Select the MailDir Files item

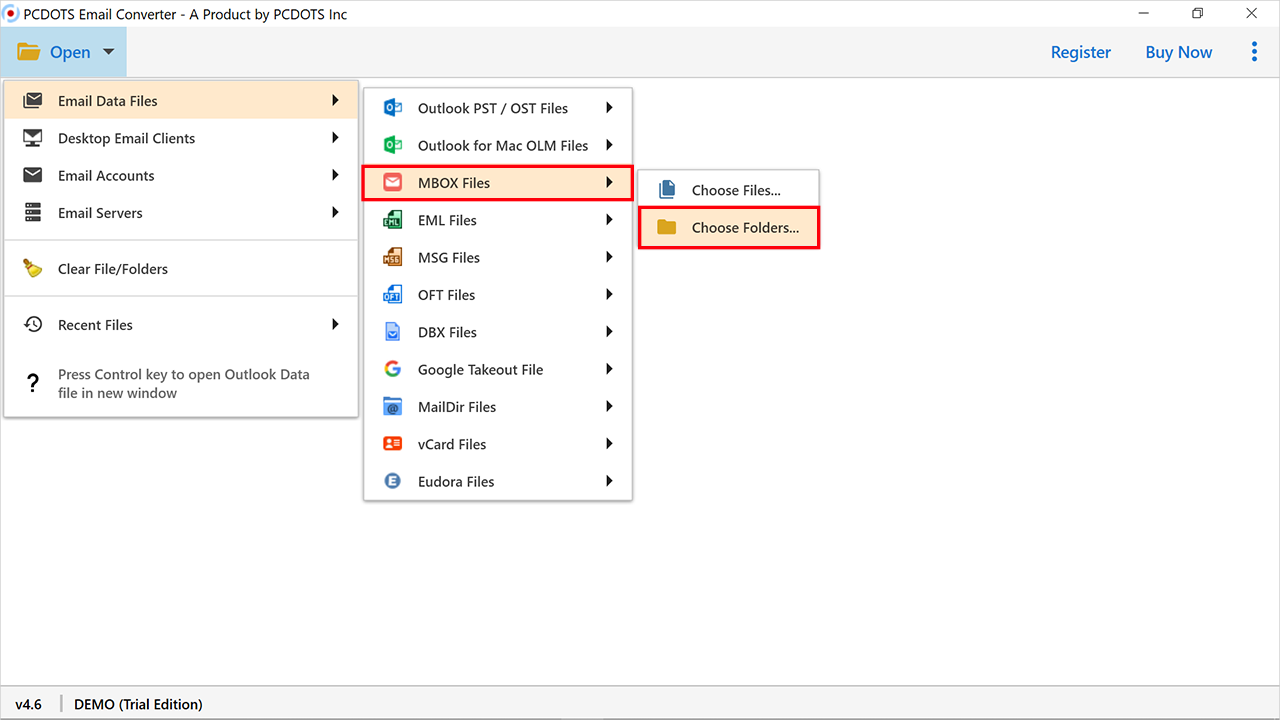coord(498,406)
